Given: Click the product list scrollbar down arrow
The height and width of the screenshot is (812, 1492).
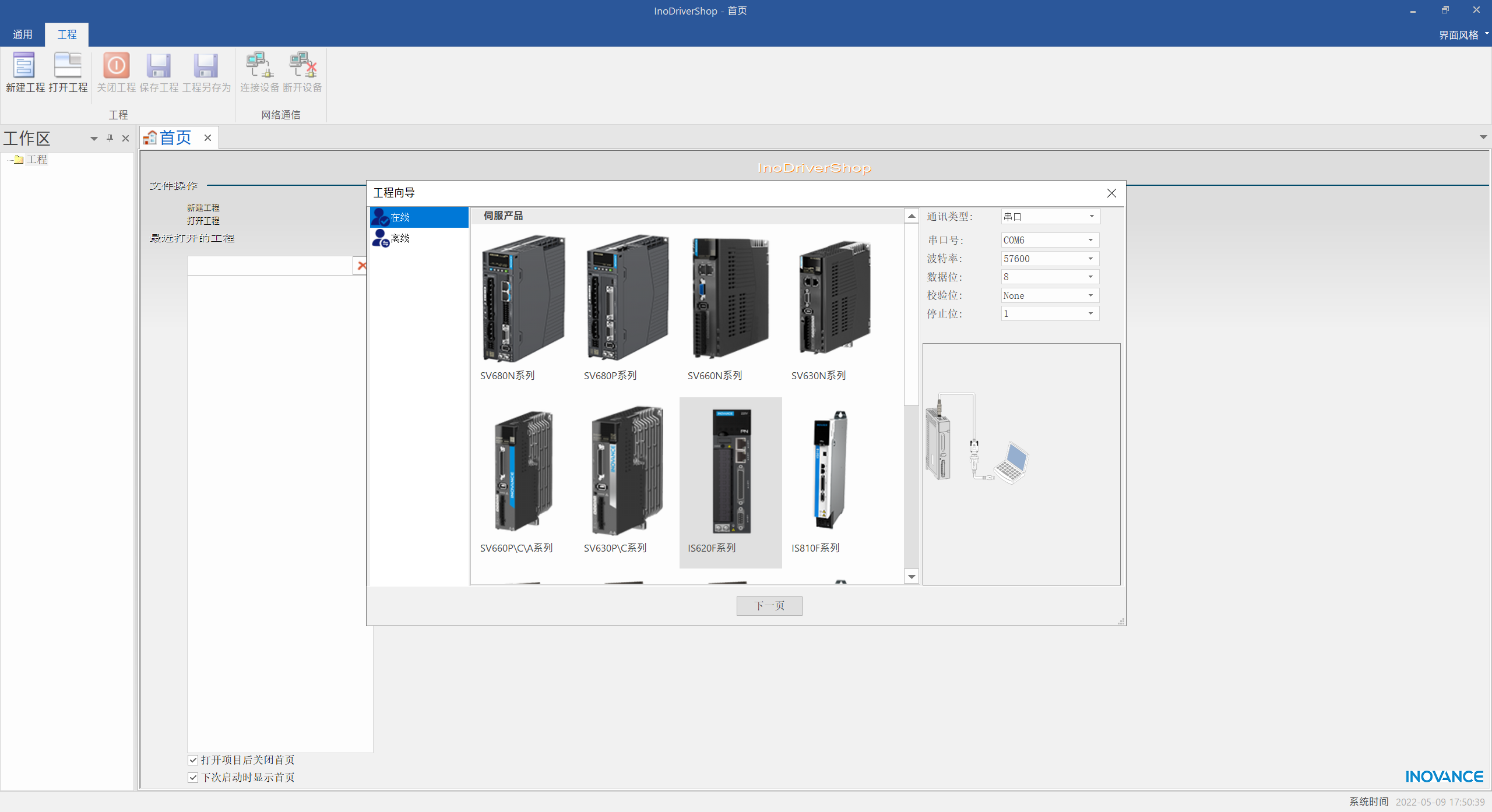Looking at the screenshot, I should [912, 577].
